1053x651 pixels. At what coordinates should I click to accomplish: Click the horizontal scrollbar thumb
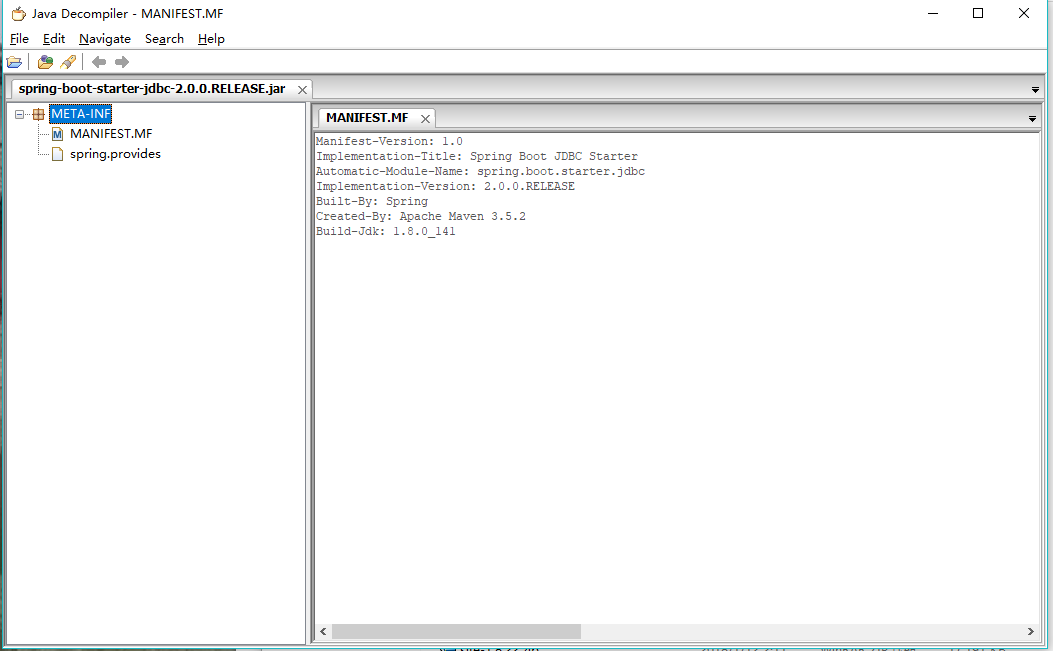pyautogui.click(x=456, y=632)
